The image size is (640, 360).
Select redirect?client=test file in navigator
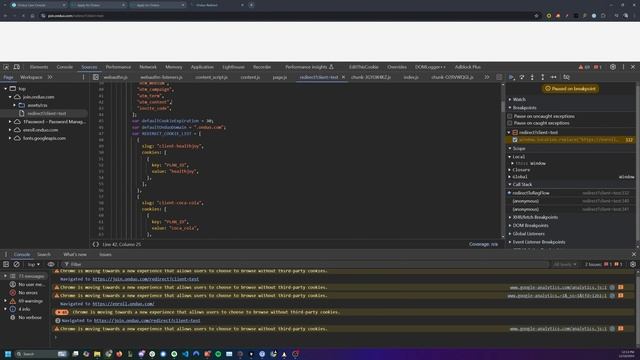coord(47,113)
